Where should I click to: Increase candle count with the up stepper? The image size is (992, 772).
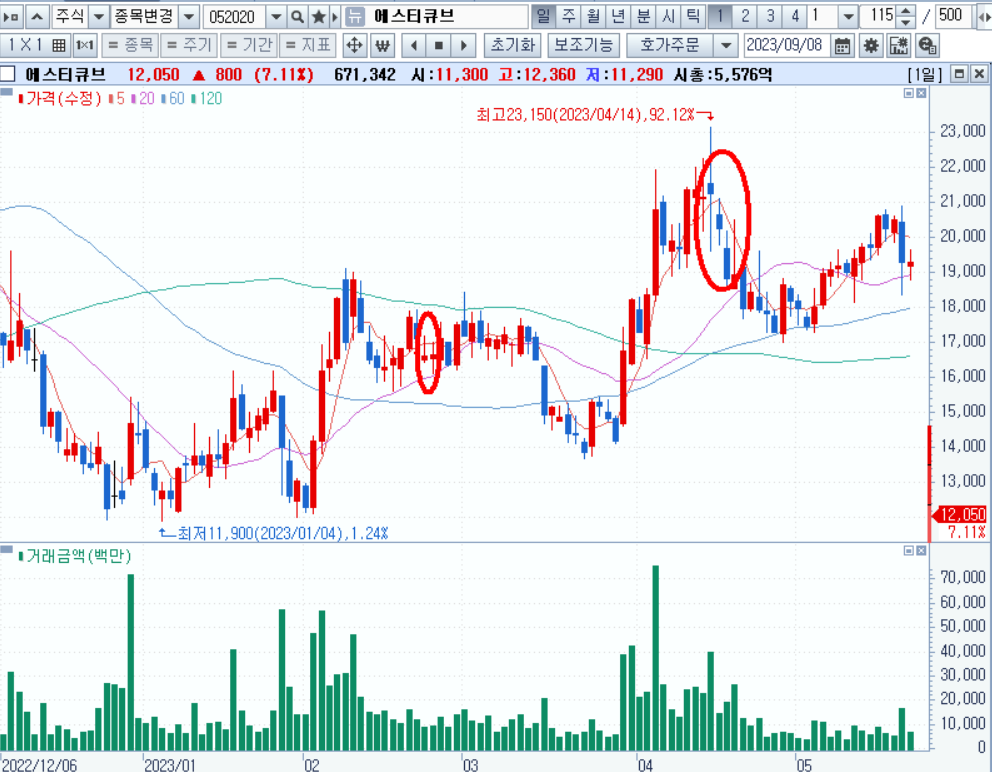point(907,11)
